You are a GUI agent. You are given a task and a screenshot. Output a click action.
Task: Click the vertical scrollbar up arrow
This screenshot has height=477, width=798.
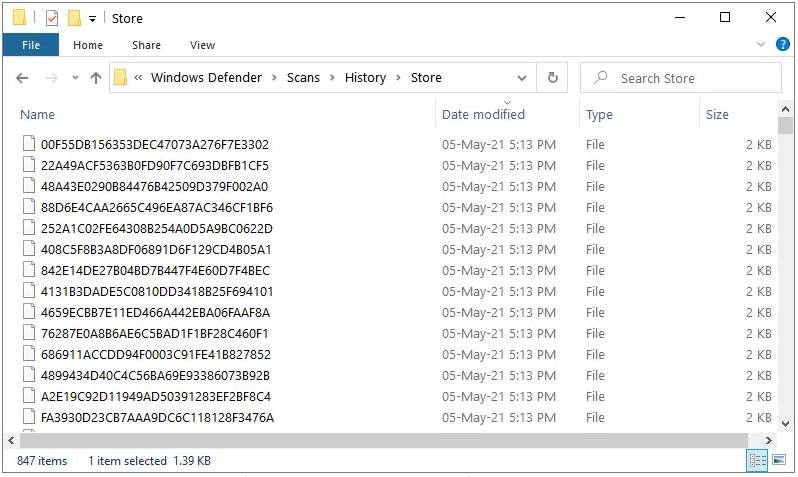click(785, 109)
